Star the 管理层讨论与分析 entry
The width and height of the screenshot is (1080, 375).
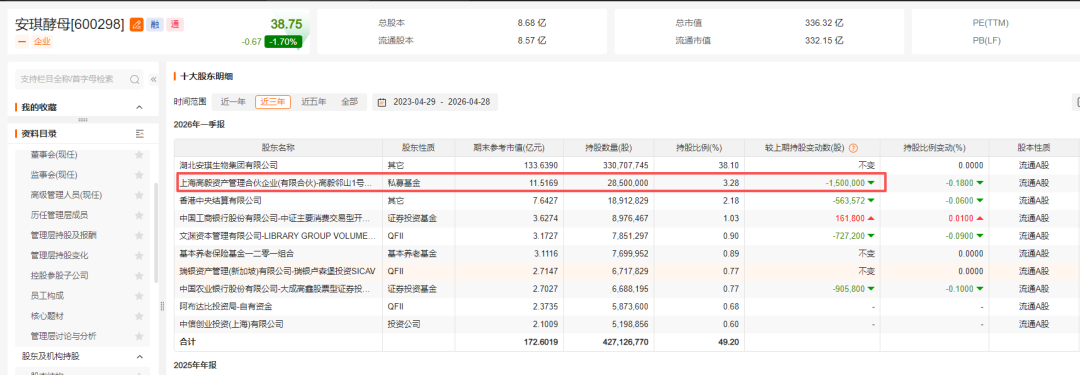click(x=139, y=336)
